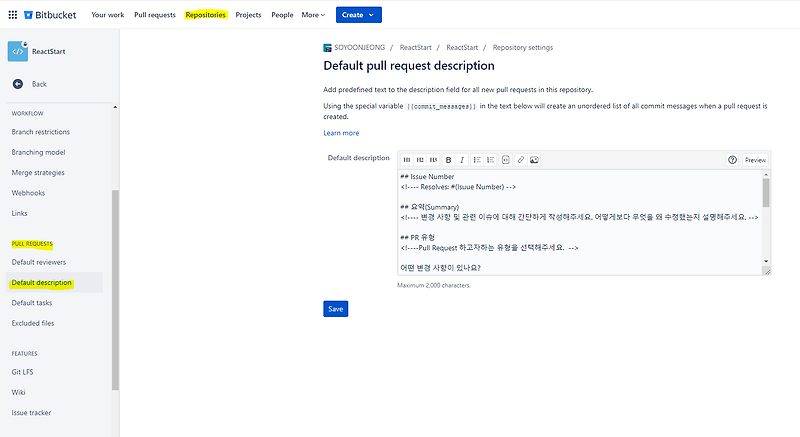Toggle bold formatting in editor toolbar
Image resolution: width=800 pixels, height=437 pixels.
[448, 160]
